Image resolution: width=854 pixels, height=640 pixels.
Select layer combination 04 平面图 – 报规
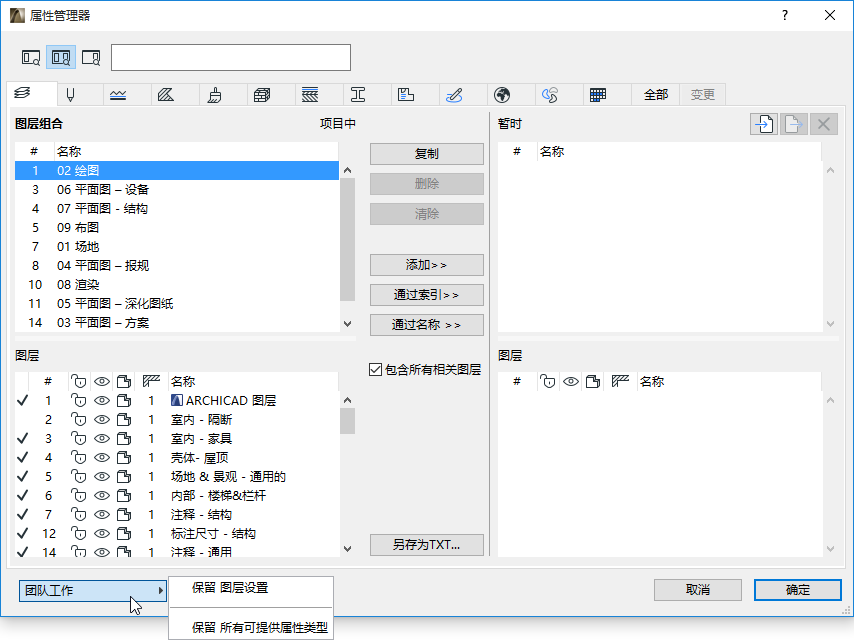(177, 266)
